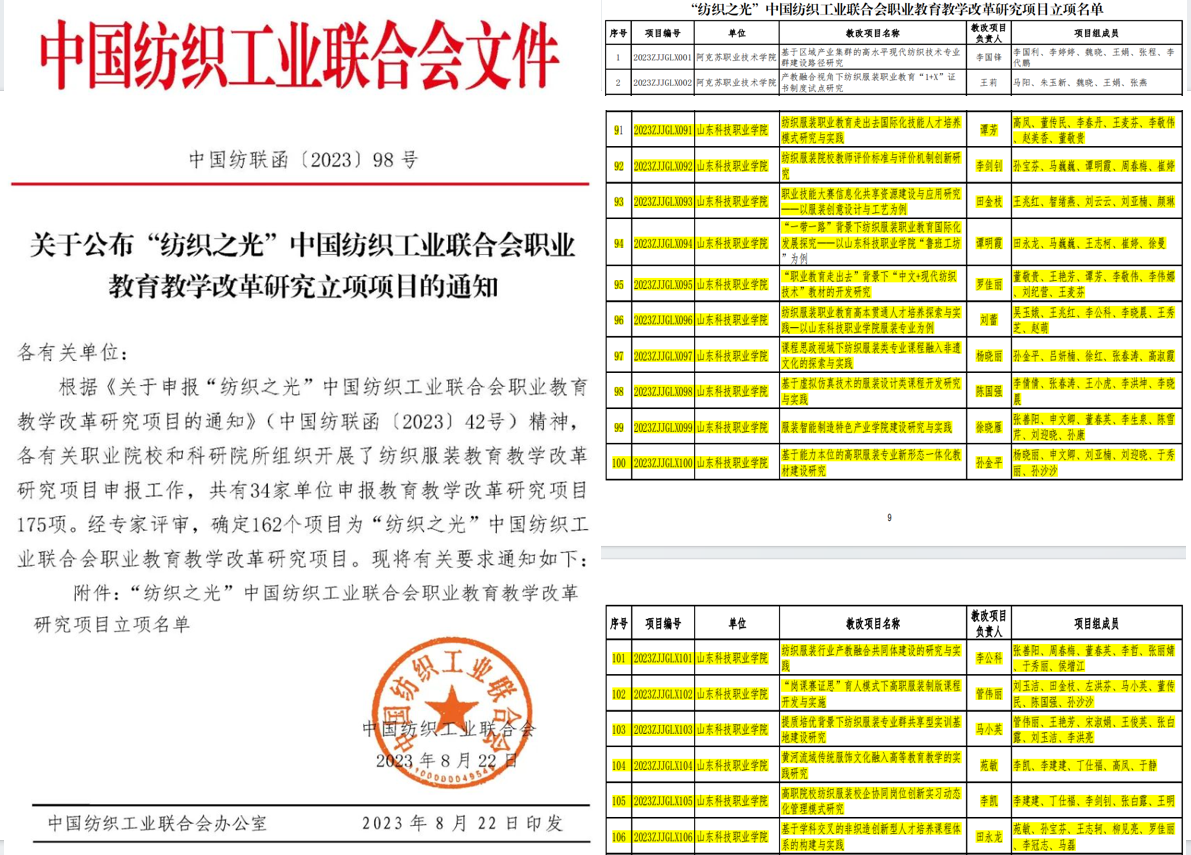Select footer text "中国纺织工业联合会办公室"
This screenshot has height=855, width=1191.
[x=157, y=823]
